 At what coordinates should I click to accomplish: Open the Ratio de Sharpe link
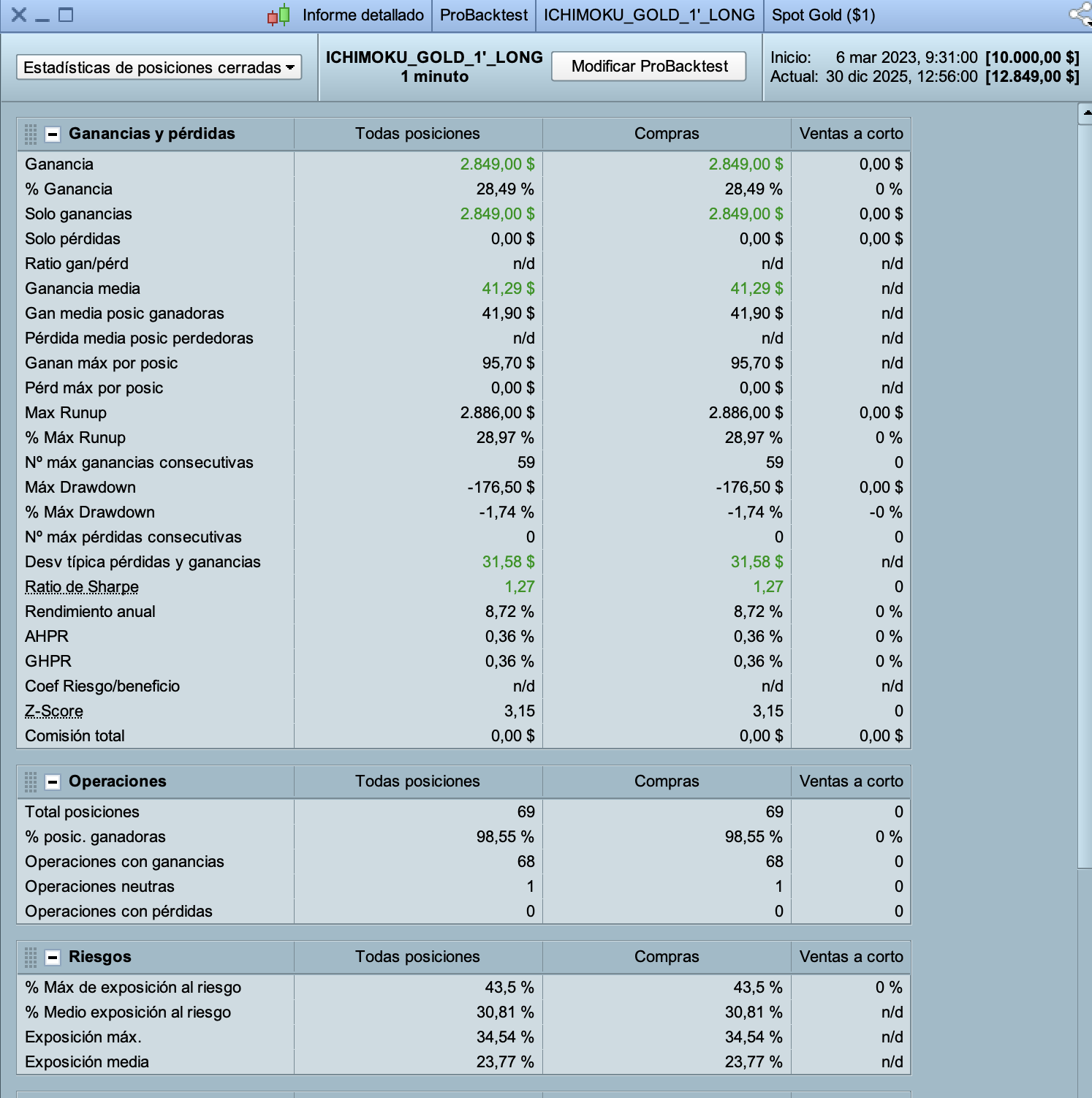point(82,587)
